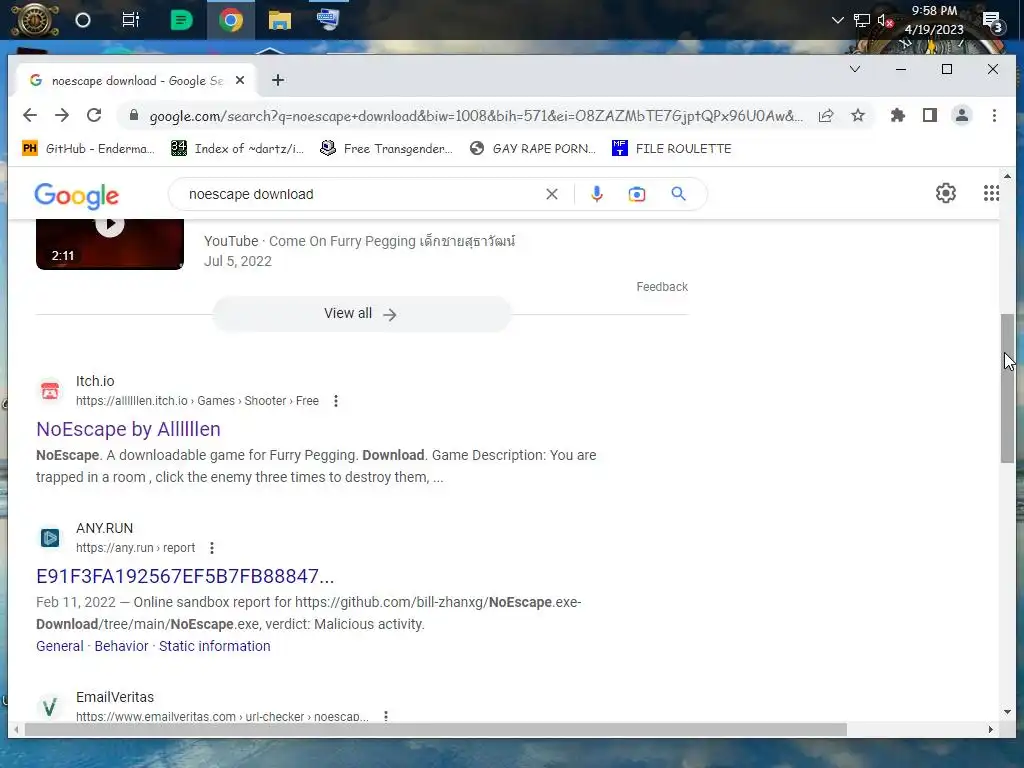Open the Behavior sitelink under ANY.RUN
Viewport: 1024px width, 768px height.
121,646
